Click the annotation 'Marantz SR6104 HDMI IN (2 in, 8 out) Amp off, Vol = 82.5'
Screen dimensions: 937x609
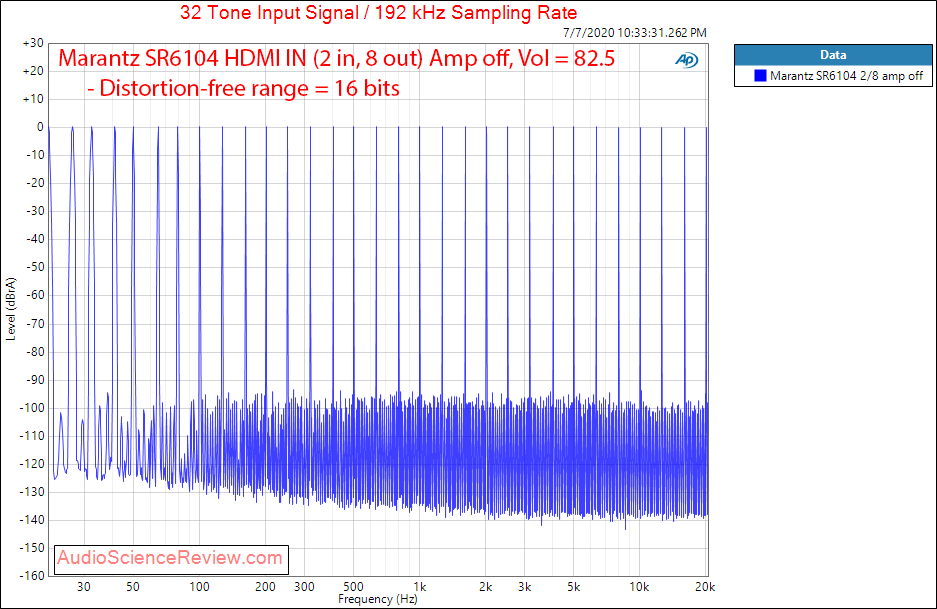click(x=336, y=59)
